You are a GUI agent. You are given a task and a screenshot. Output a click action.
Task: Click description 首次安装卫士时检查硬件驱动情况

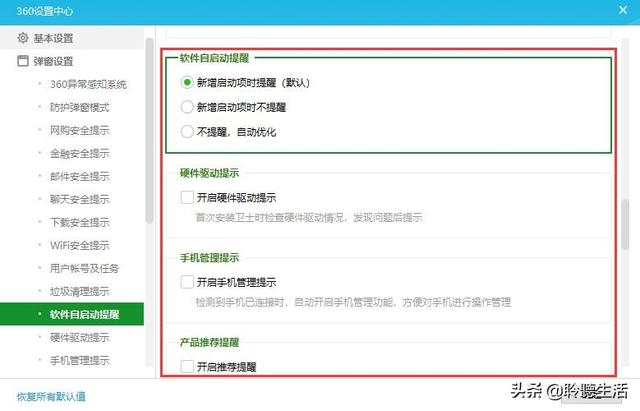click(x=309, y=218)
